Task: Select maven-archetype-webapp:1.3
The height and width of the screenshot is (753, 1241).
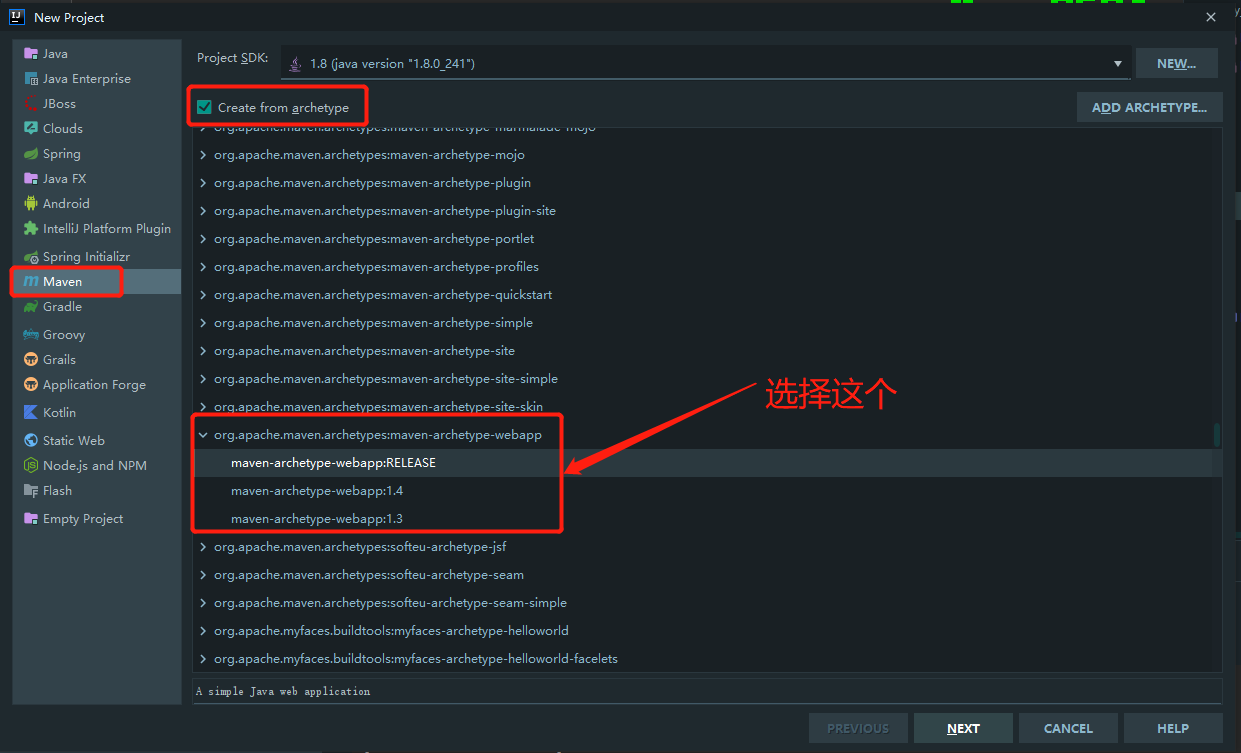Action: (317, 519)
